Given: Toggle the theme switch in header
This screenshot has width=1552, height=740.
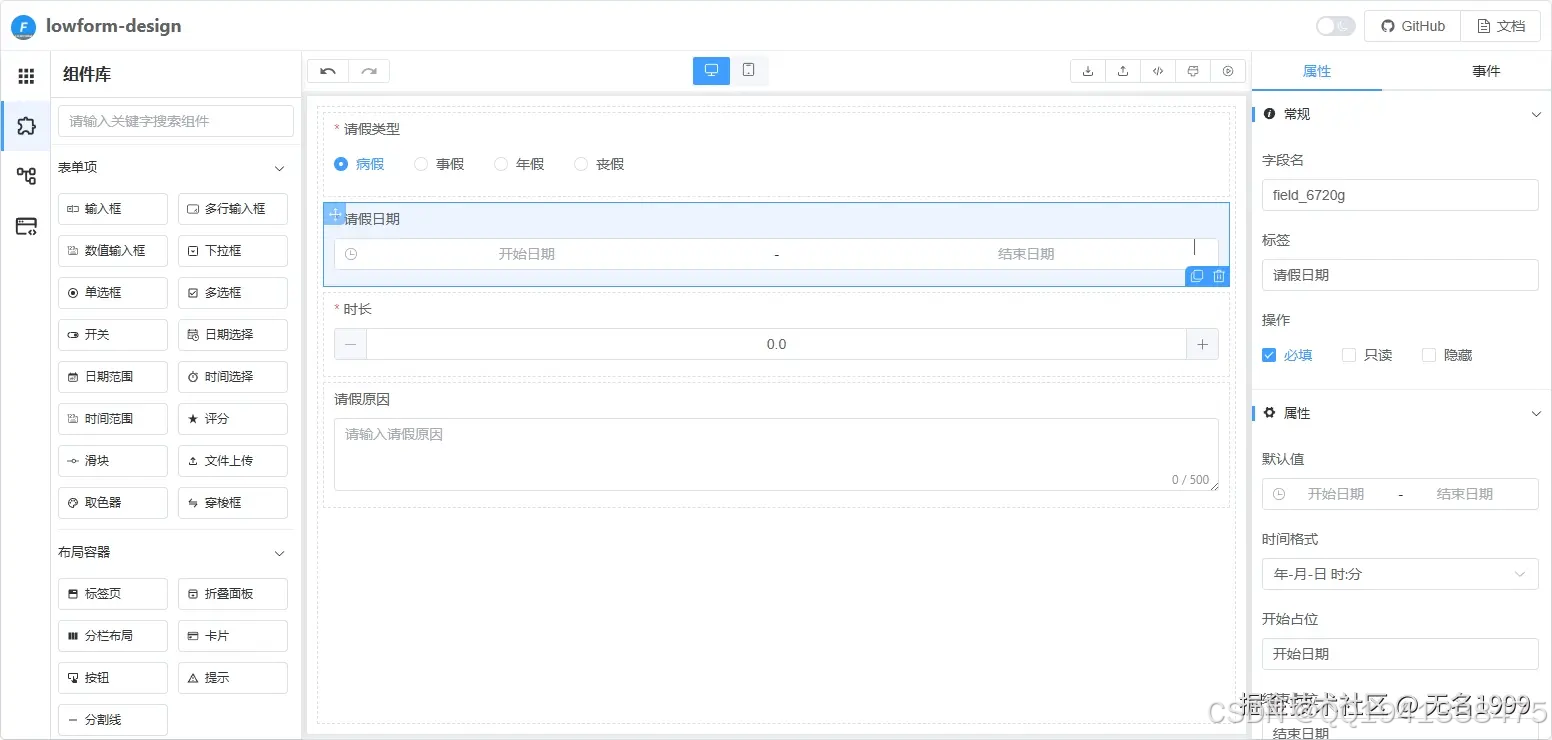Looking at the screenshot, I should click(1335, 26).
